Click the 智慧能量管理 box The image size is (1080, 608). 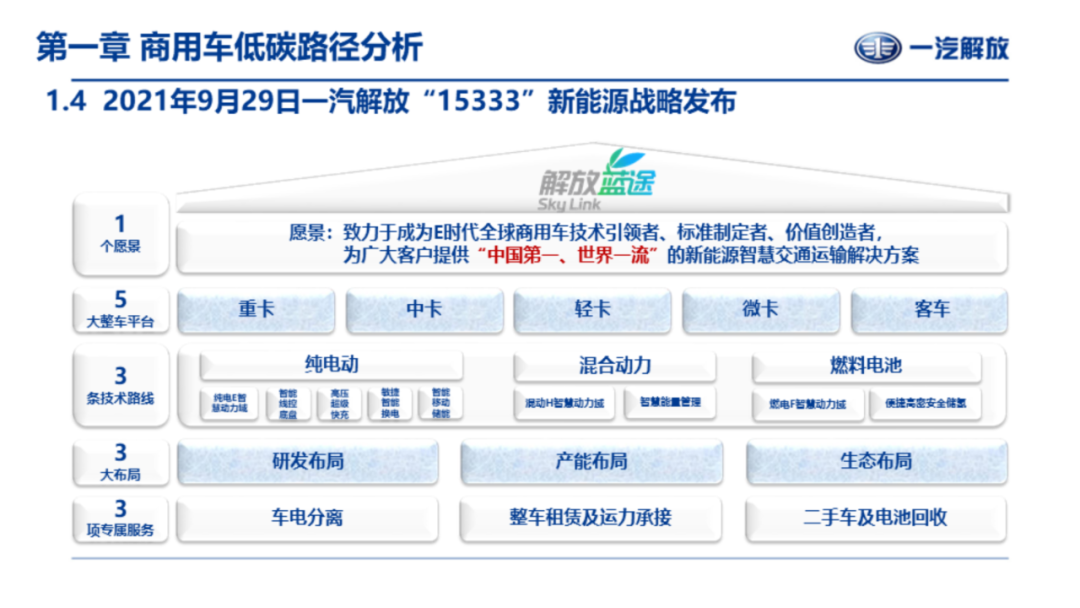tap(670, 403)
